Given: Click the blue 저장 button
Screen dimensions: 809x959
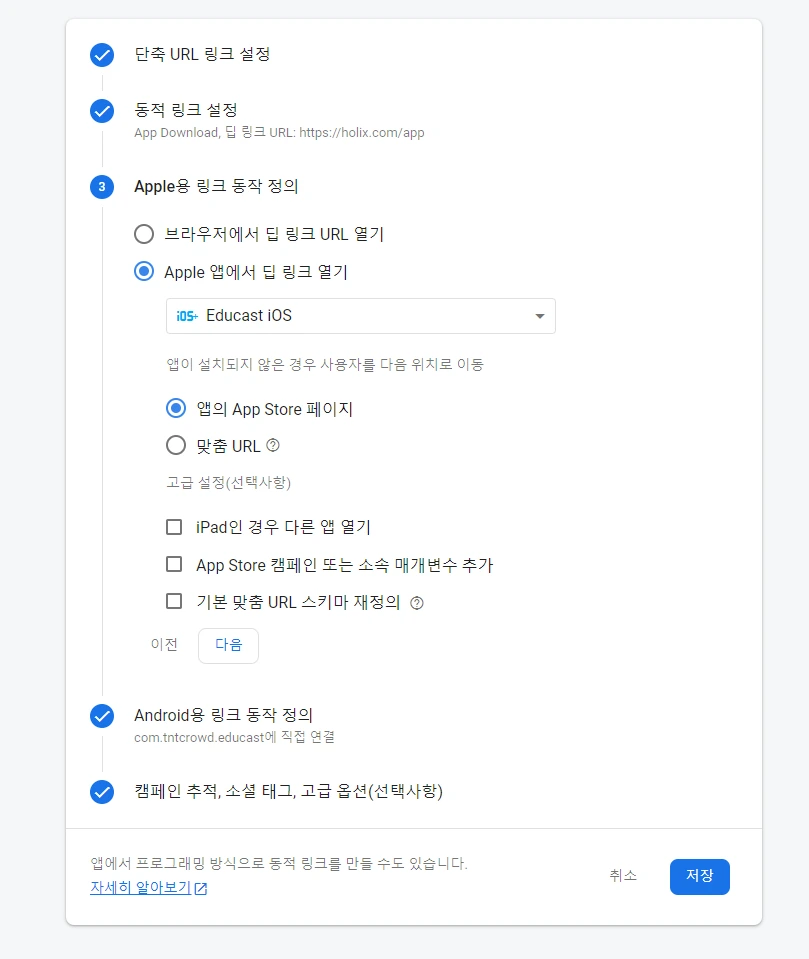Looking at the screenshot, I should pyautogui.click(x=700, y=876).
